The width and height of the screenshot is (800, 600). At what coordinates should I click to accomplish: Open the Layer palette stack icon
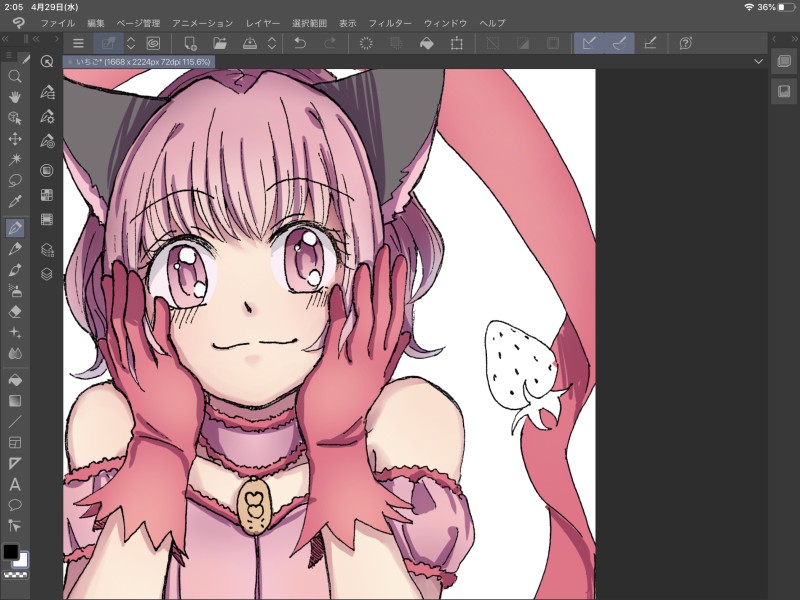pos(47,274)
